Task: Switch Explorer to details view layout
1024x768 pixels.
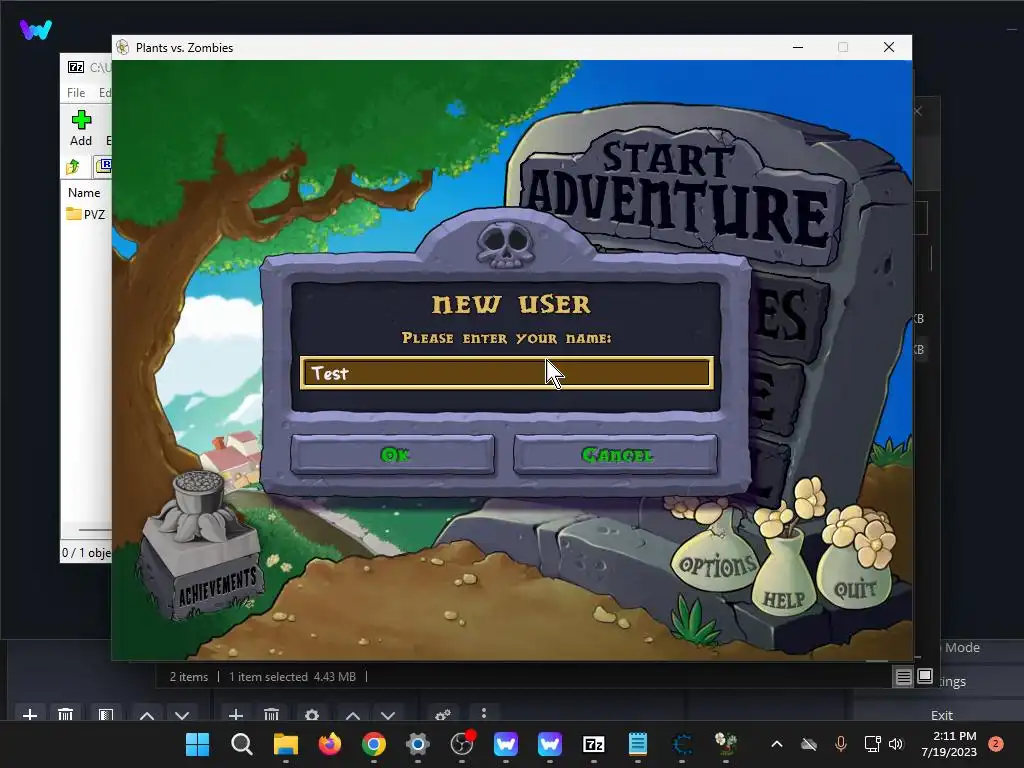Action: click(903, 677)
